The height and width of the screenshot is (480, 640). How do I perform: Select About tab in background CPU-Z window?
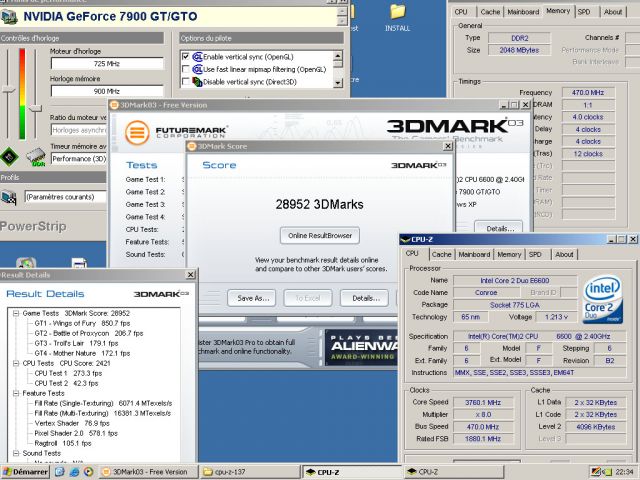tap(613, 12)
